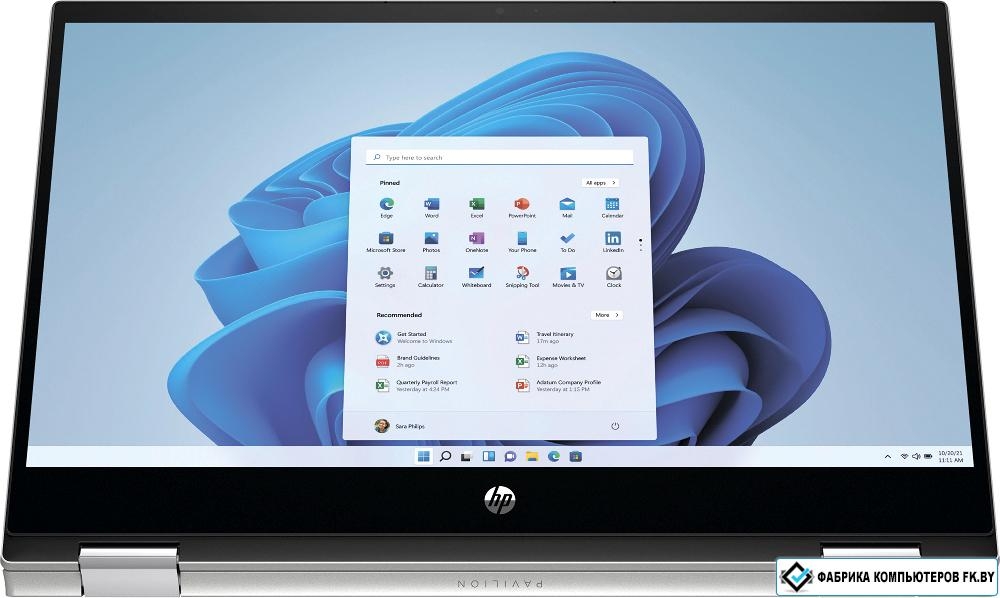
Task: Open the Edge pinned app
Action: click(x=386, y=207)
